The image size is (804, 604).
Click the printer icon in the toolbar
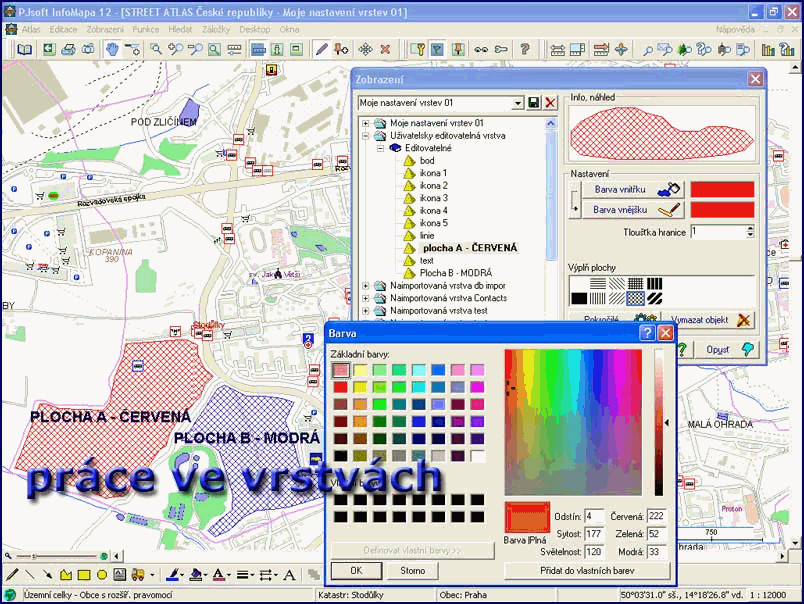click(x=69, y=49)
